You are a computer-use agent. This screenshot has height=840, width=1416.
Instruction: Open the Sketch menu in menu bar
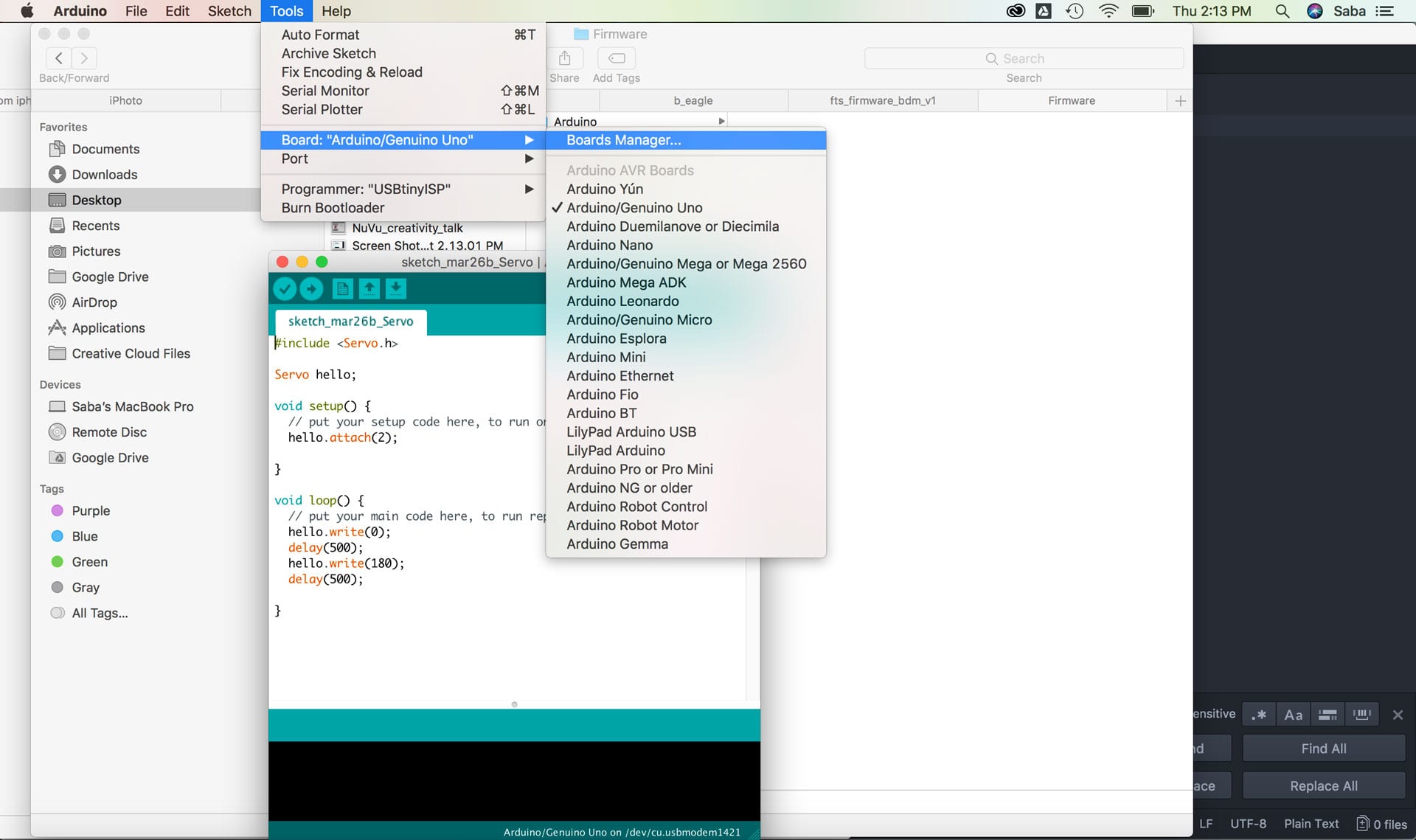(x=229, y=11)
